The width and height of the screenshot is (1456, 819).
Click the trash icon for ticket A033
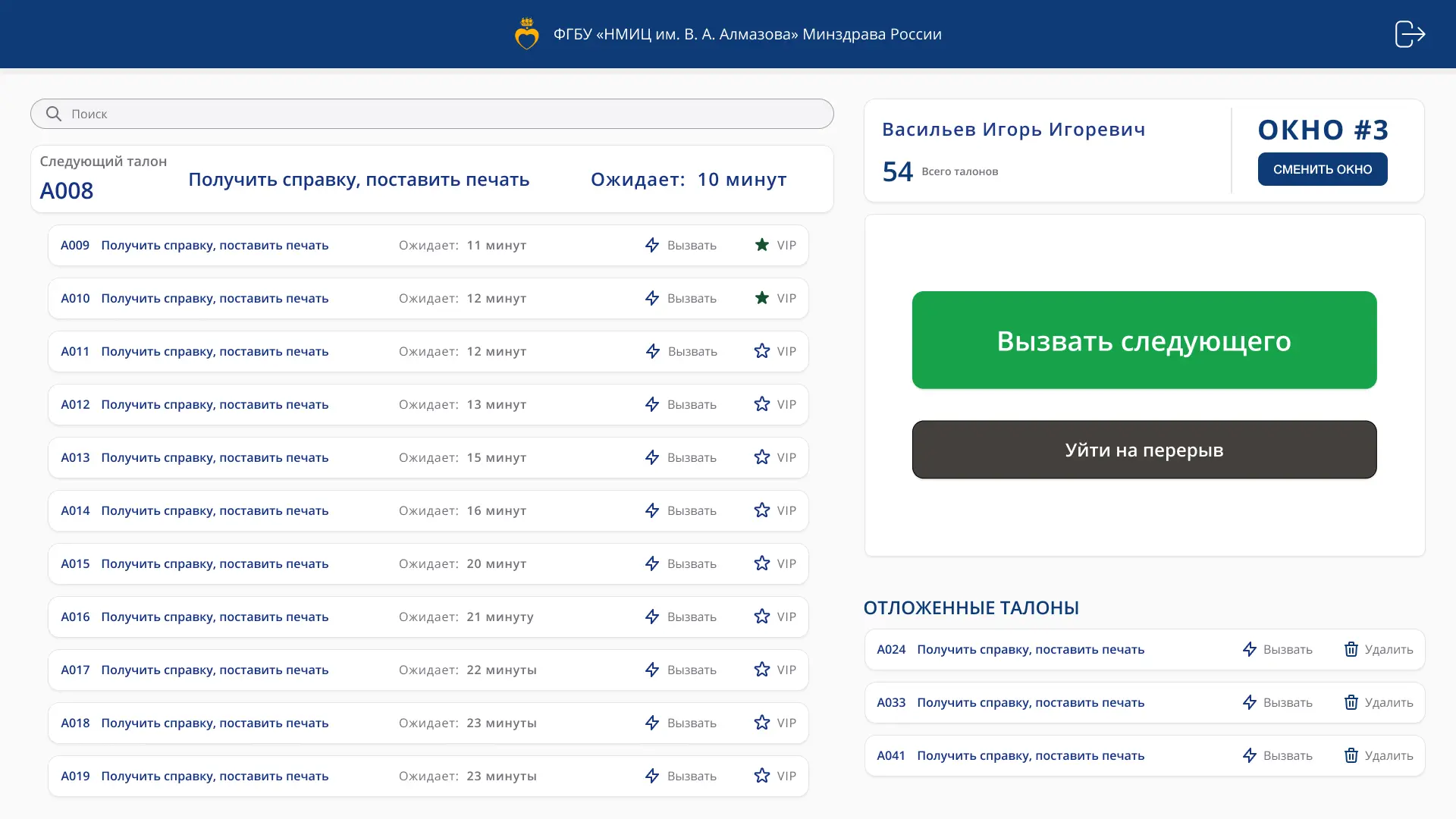point(1351,702)
